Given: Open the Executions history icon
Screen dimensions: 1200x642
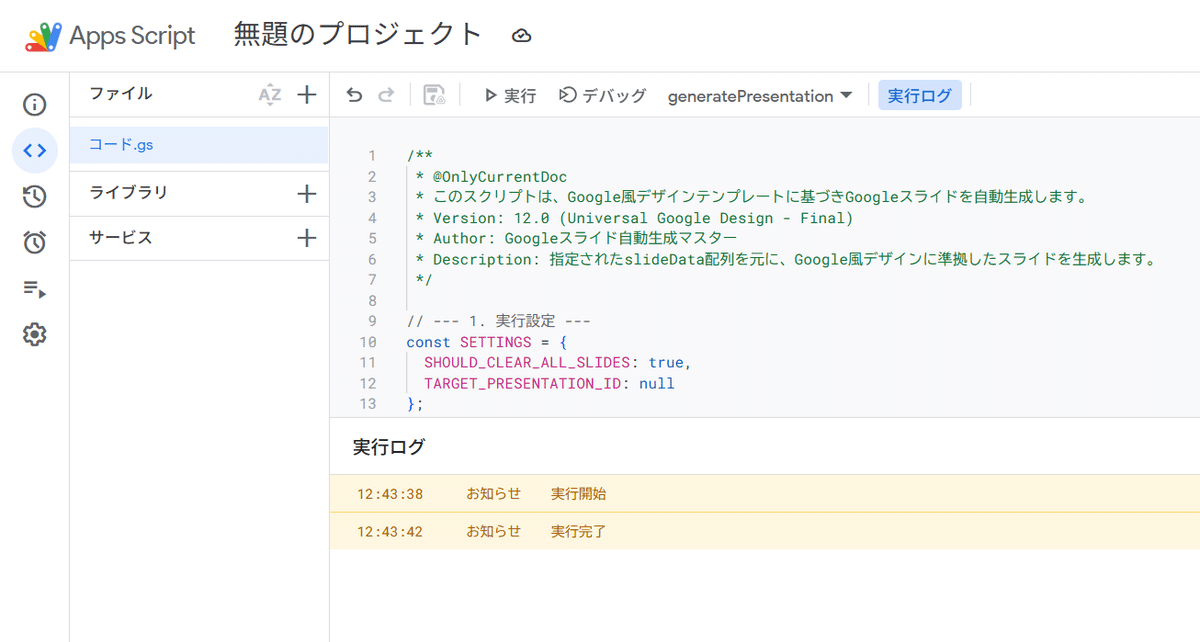Looking at the screenshot, I should 35,197.
